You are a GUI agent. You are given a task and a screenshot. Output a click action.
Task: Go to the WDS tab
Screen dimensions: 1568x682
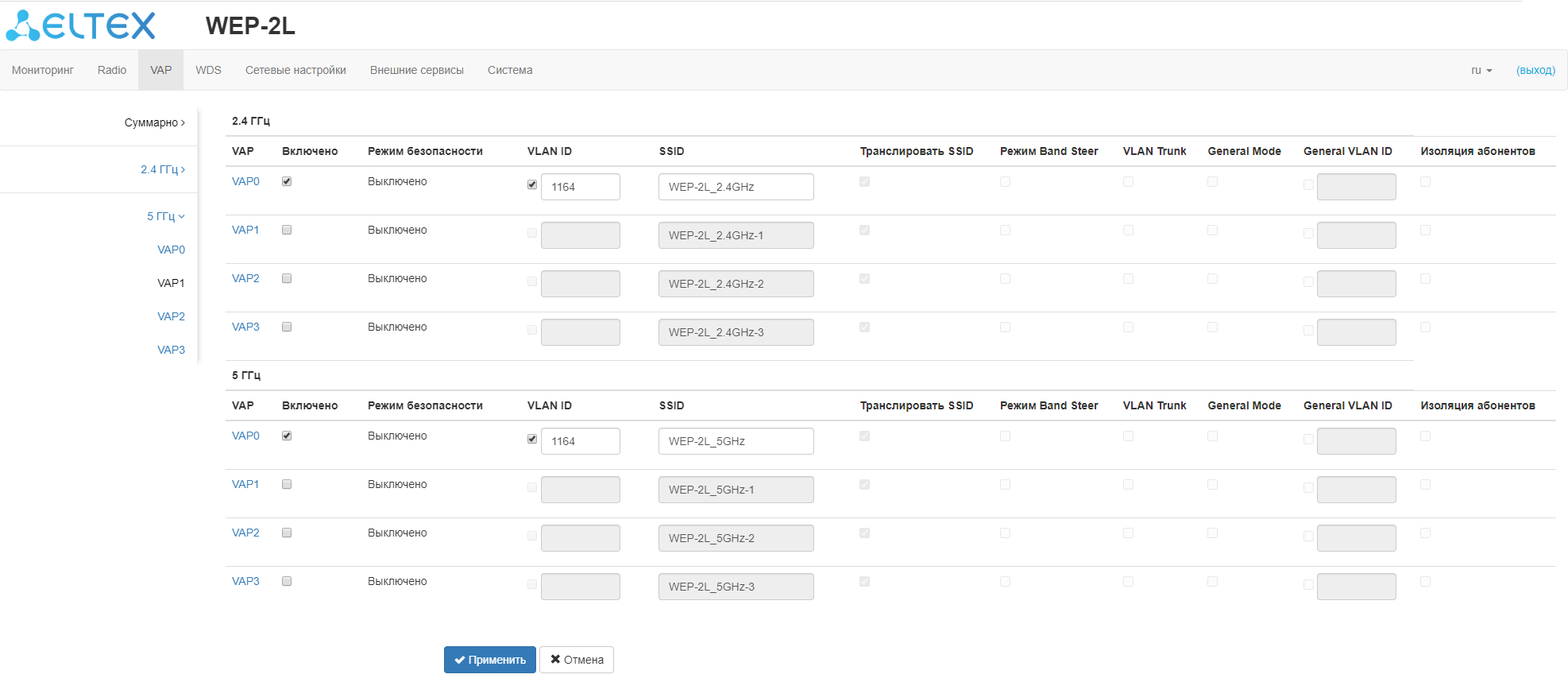pyautogui.click(x=208, y=70)
